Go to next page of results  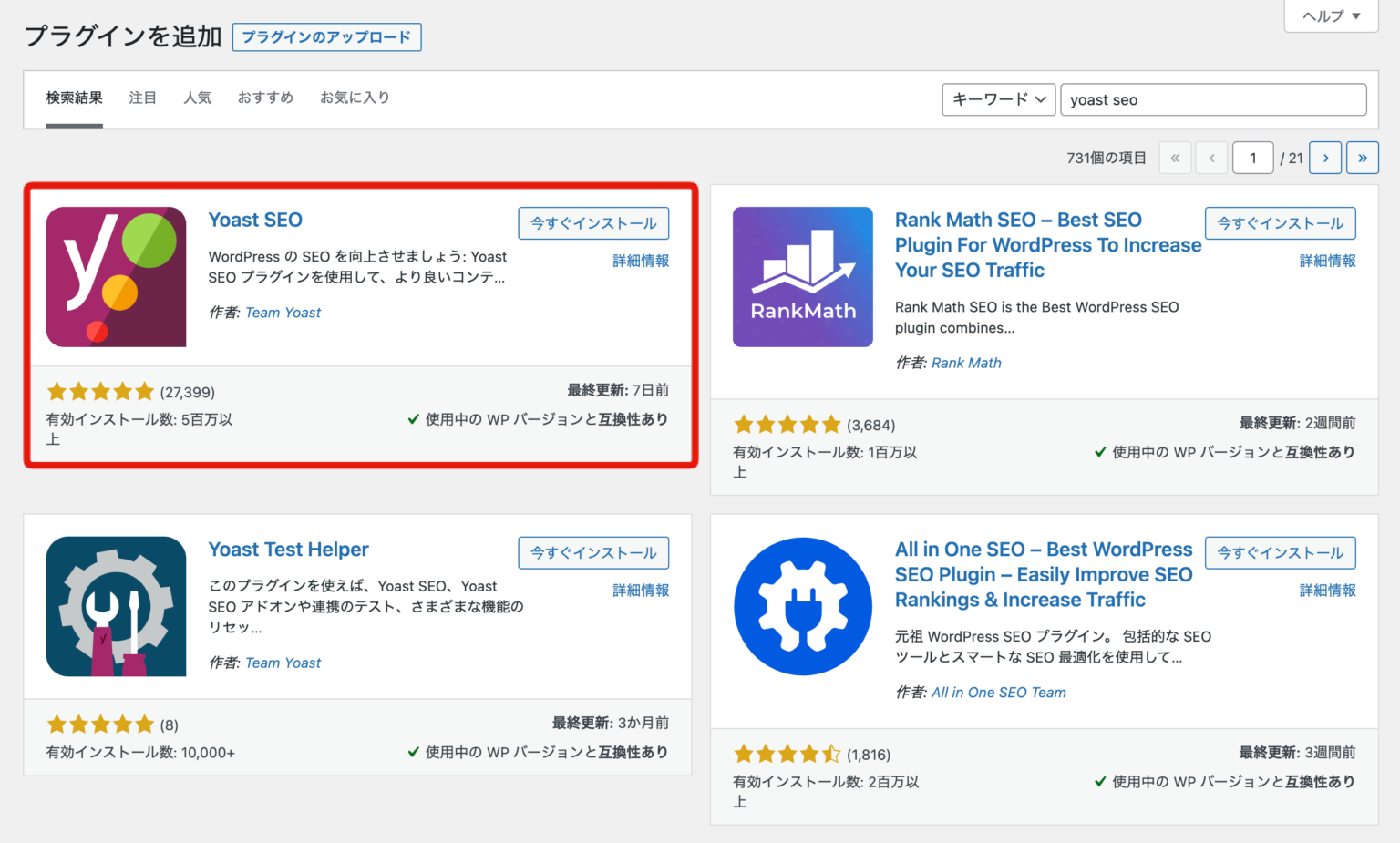tap(1325, 158)
